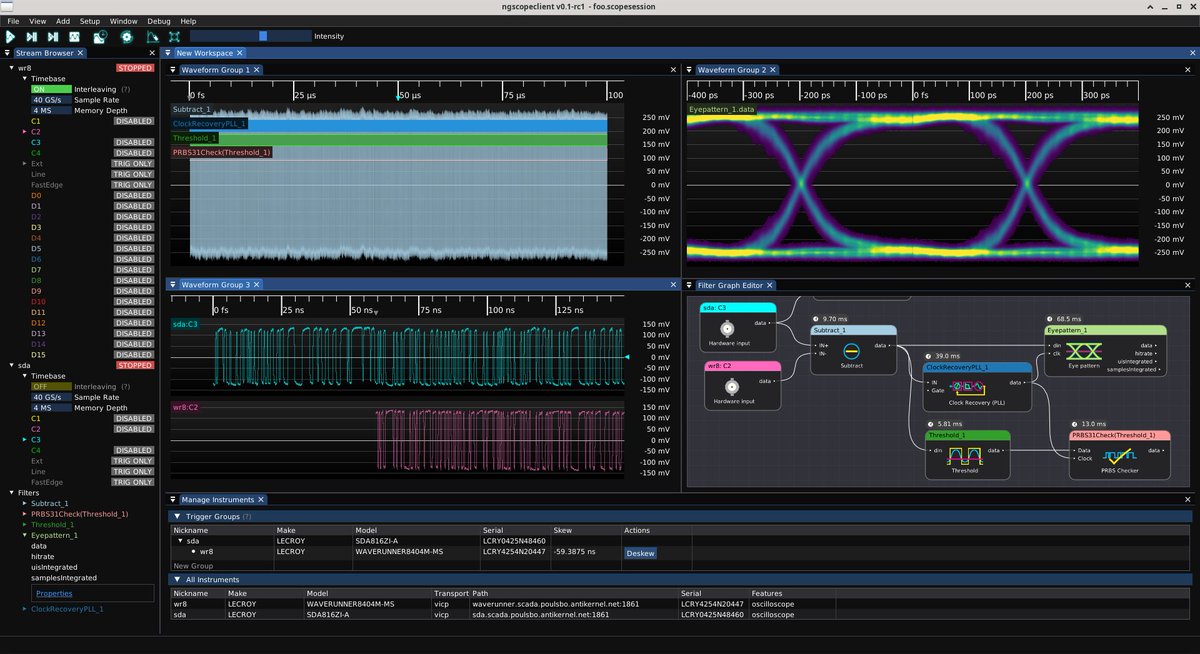The height and width of the screenshot is (654, 1200).
Task: Click the clock icon beside 39.0 ms
Action: tap(929, 356)
